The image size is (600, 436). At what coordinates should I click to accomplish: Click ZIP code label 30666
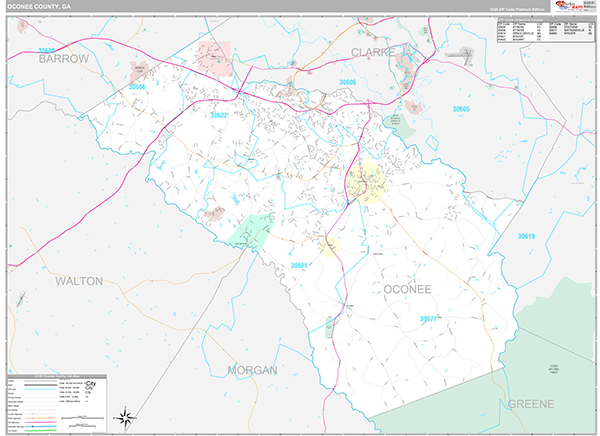click(137, 87)
